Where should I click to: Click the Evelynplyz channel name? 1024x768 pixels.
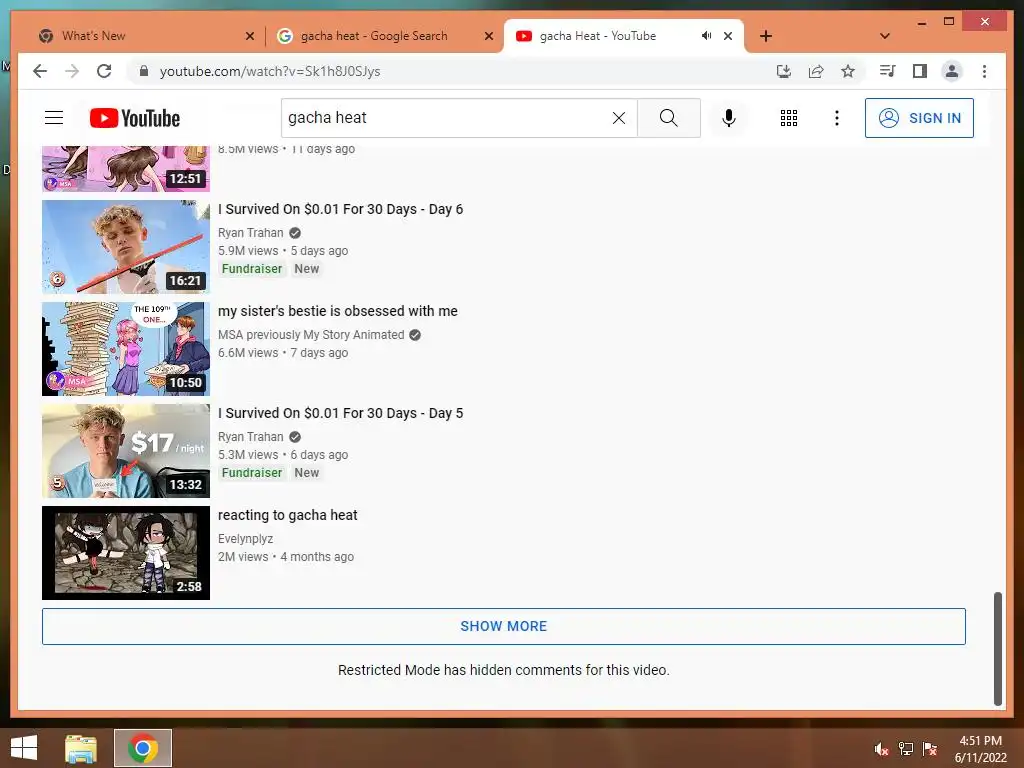tap(246, 539)
